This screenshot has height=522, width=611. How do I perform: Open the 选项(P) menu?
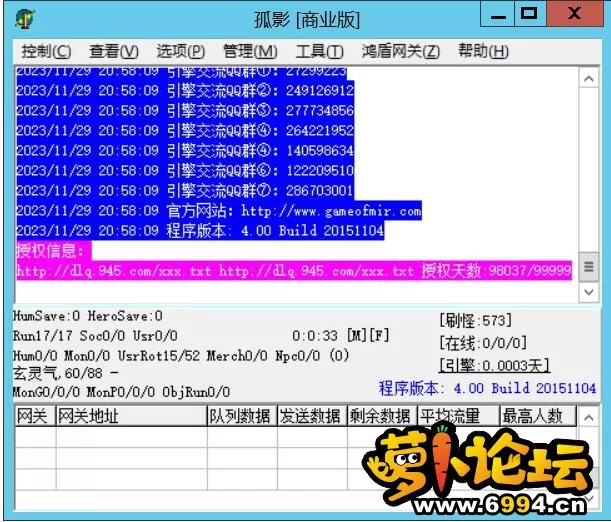coord(181,51)
